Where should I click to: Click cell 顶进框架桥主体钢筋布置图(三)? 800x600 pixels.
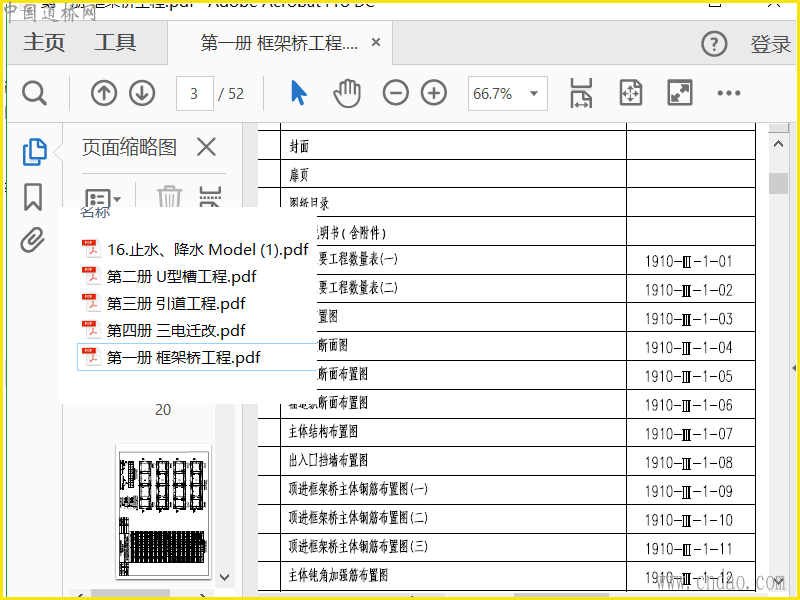454,547
